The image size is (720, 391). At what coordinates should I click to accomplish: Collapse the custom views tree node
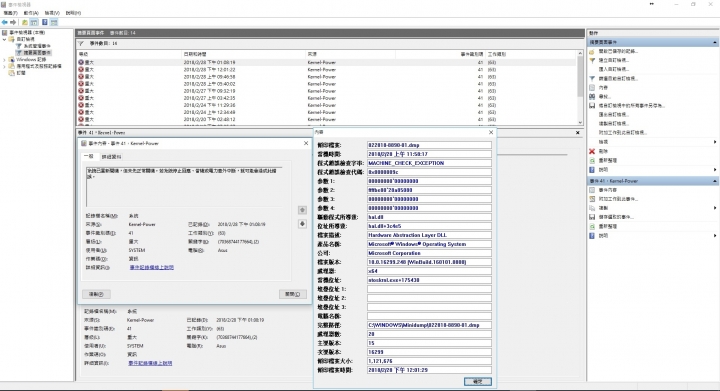click(x=5, y=39)
